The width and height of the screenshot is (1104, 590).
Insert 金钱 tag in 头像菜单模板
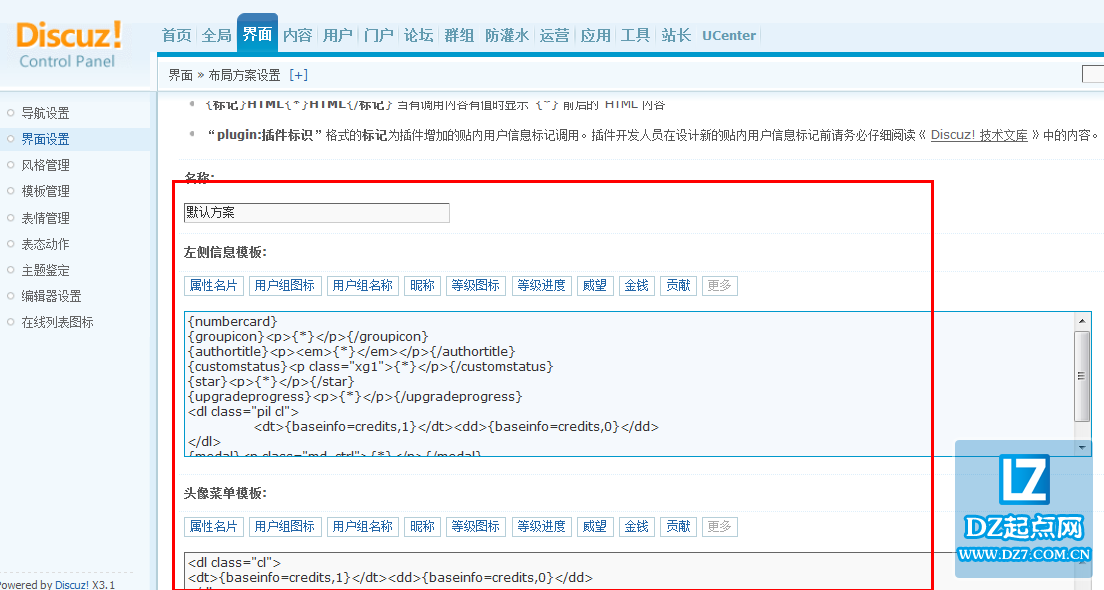tap(636, 527)
